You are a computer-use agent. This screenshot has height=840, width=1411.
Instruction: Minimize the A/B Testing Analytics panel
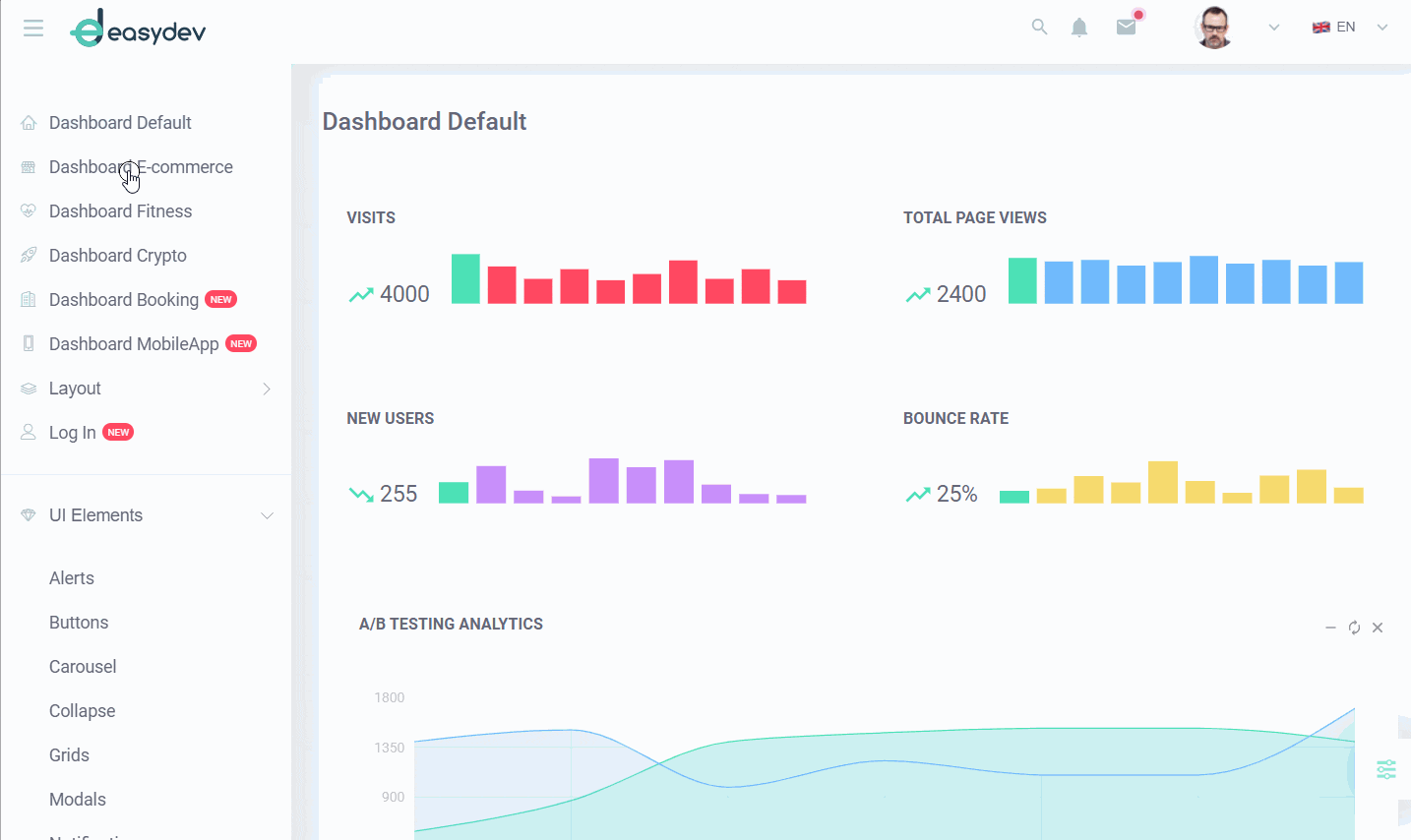pyautogui.click(x=1330, y=628)
